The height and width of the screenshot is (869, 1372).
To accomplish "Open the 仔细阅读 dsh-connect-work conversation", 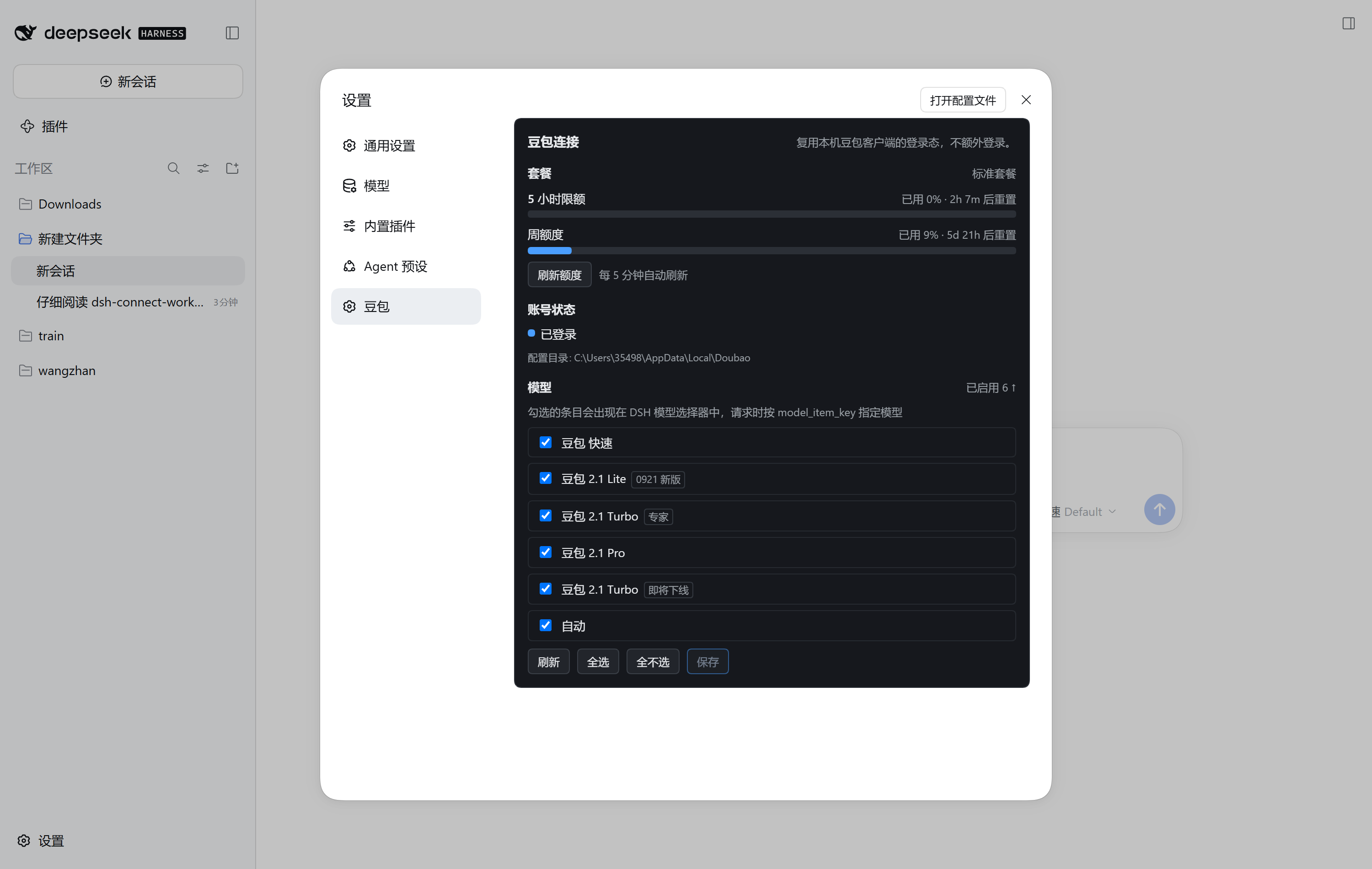I will pos(128,302).
